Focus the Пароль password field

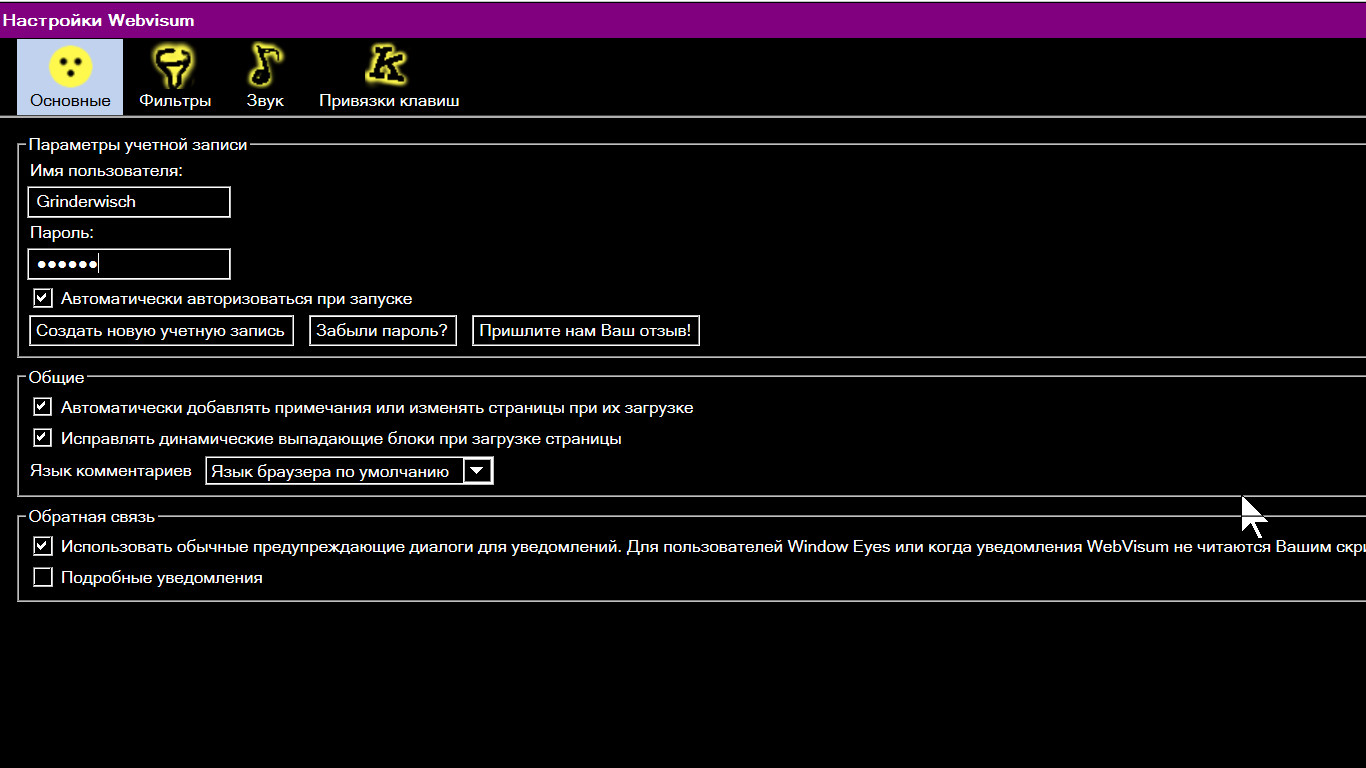pos(129,264)
